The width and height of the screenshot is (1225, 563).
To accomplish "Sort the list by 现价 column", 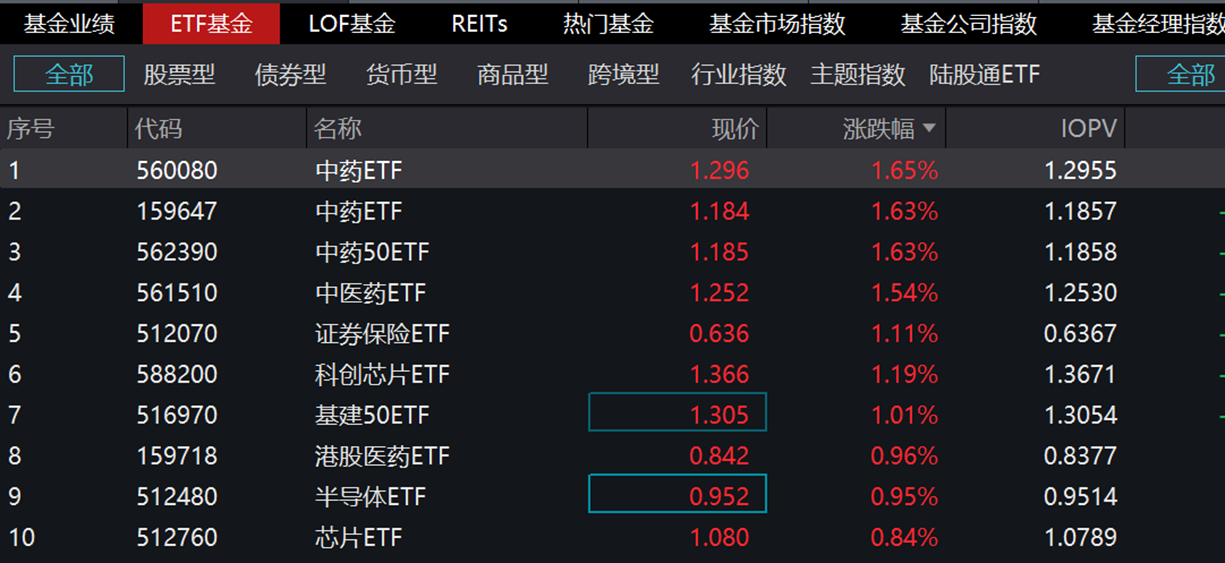I will point(735,128).
